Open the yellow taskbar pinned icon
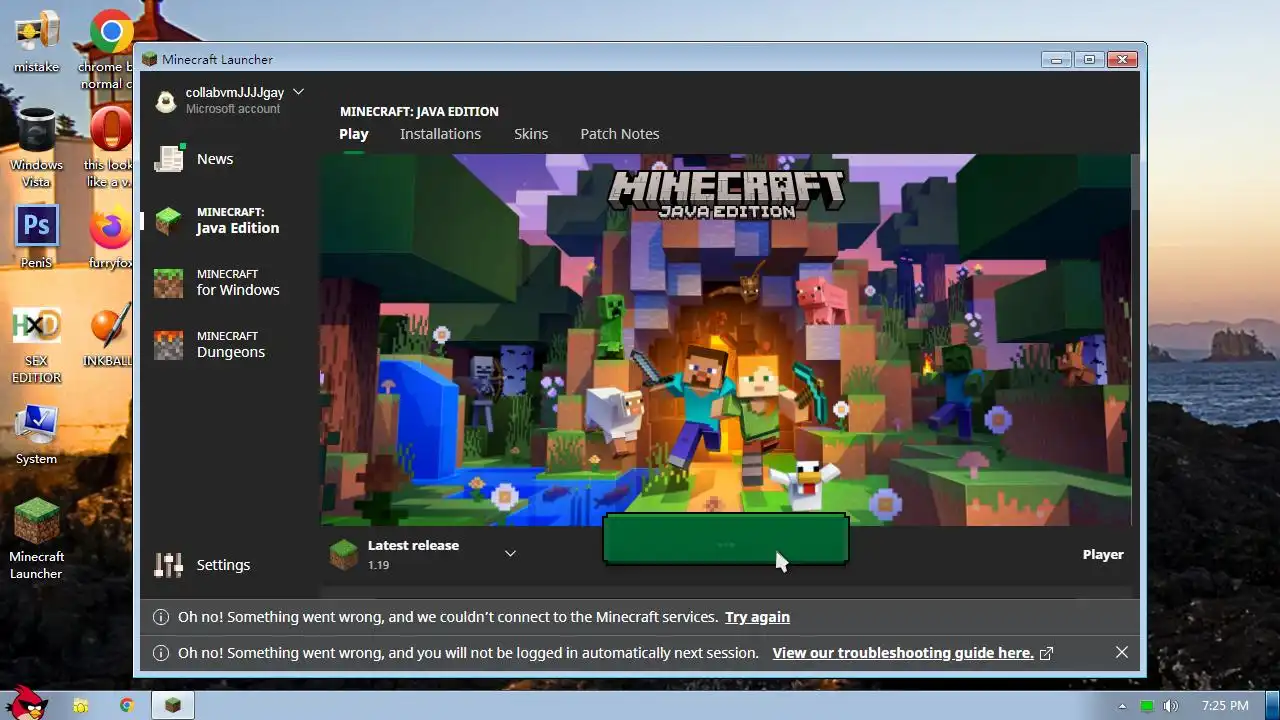This screenshot has height=720, width=1280. pos(81,705)
